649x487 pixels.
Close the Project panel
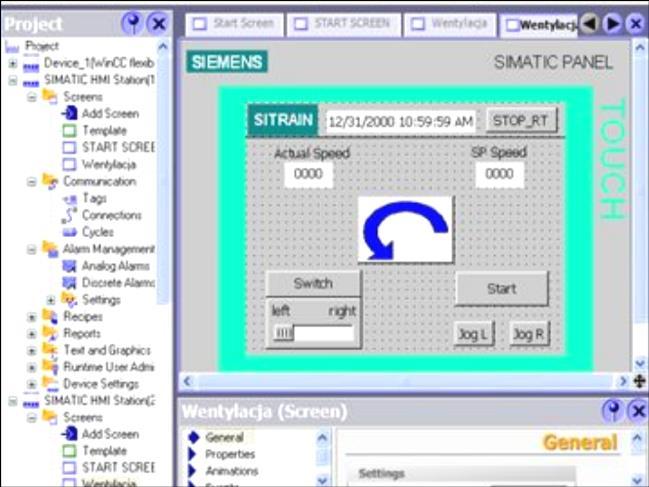(159, 23)
